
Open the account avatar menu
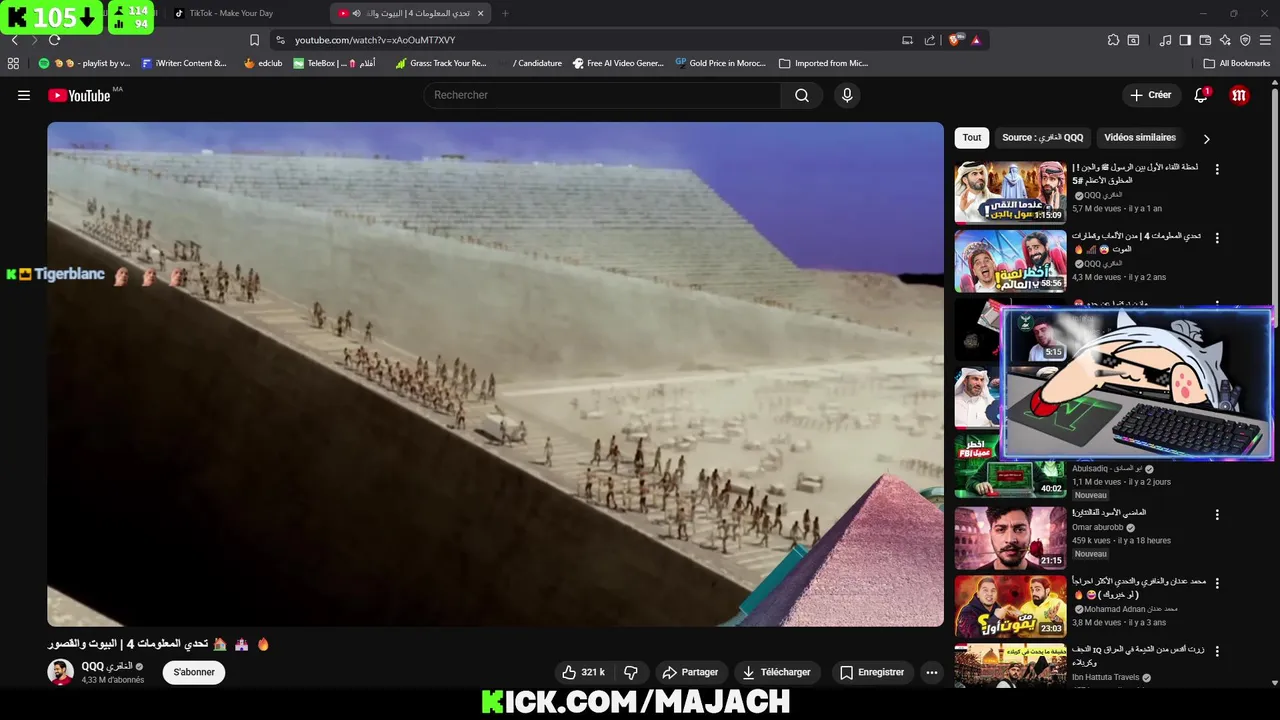point(1239,95)
